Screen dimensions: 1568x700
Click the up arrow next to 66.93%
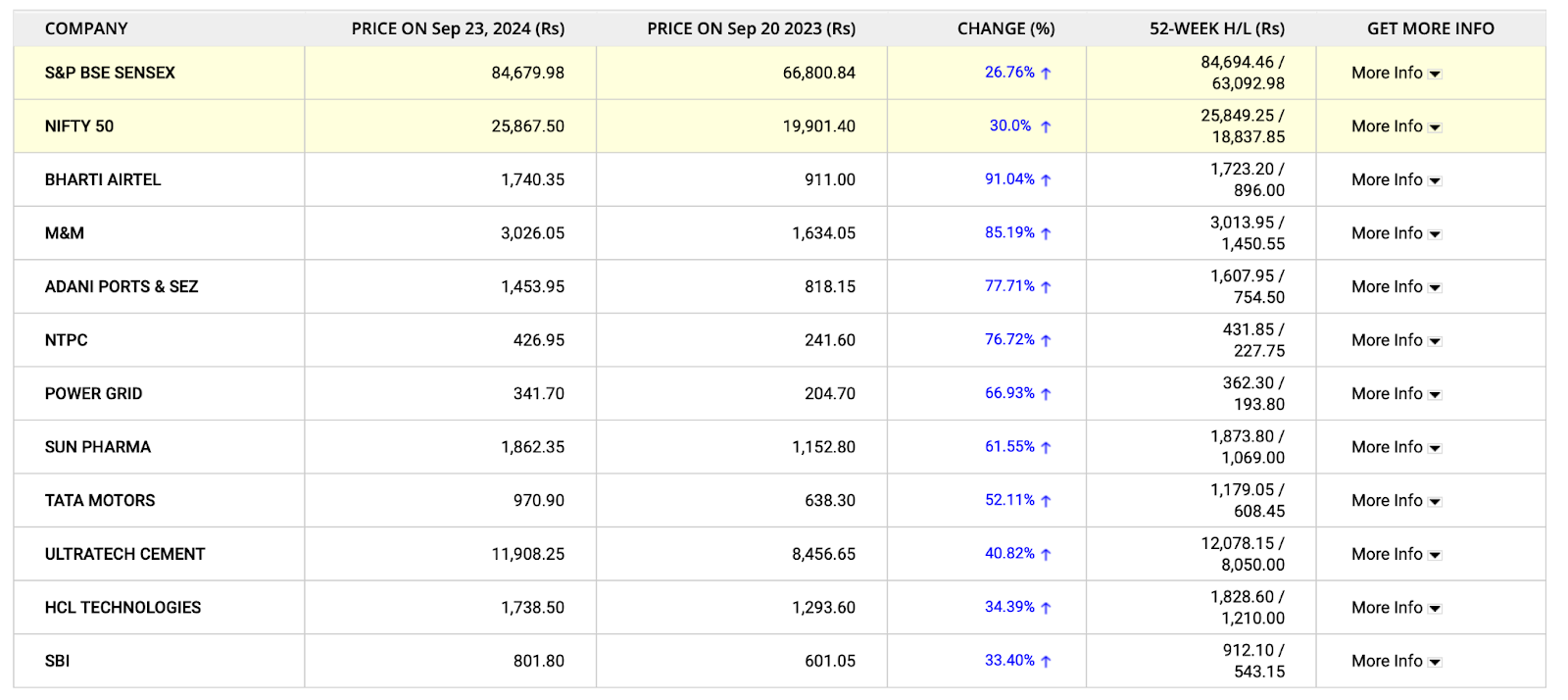click(1046, 393)
